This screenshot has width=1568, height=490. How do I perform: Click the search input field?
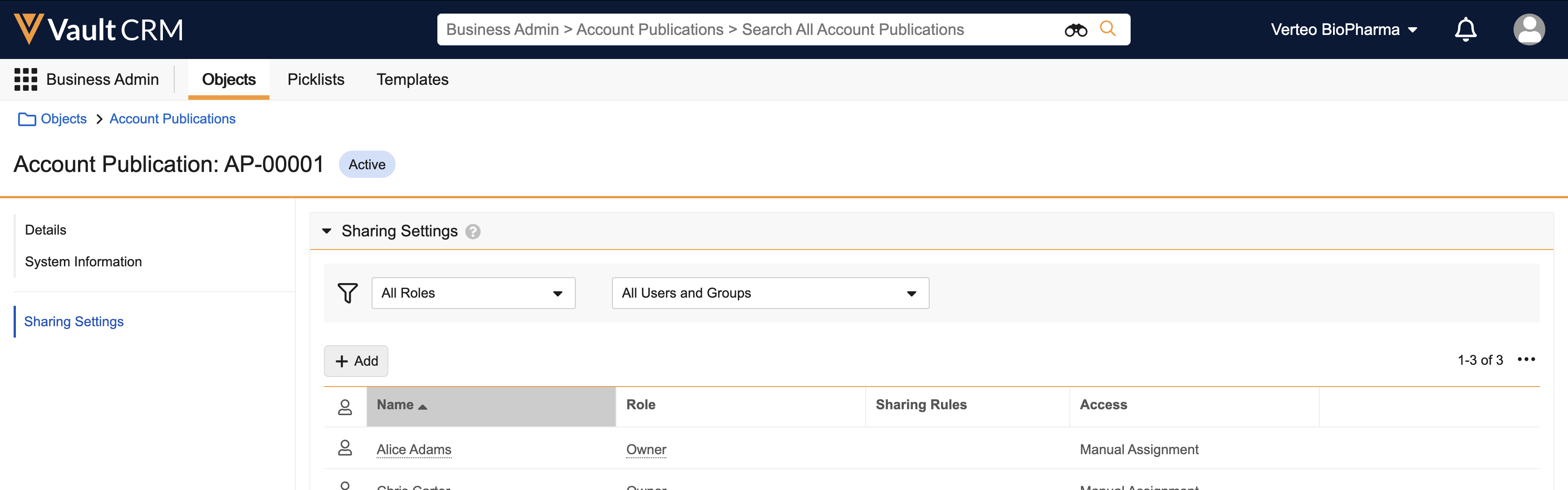coord(730,29)
